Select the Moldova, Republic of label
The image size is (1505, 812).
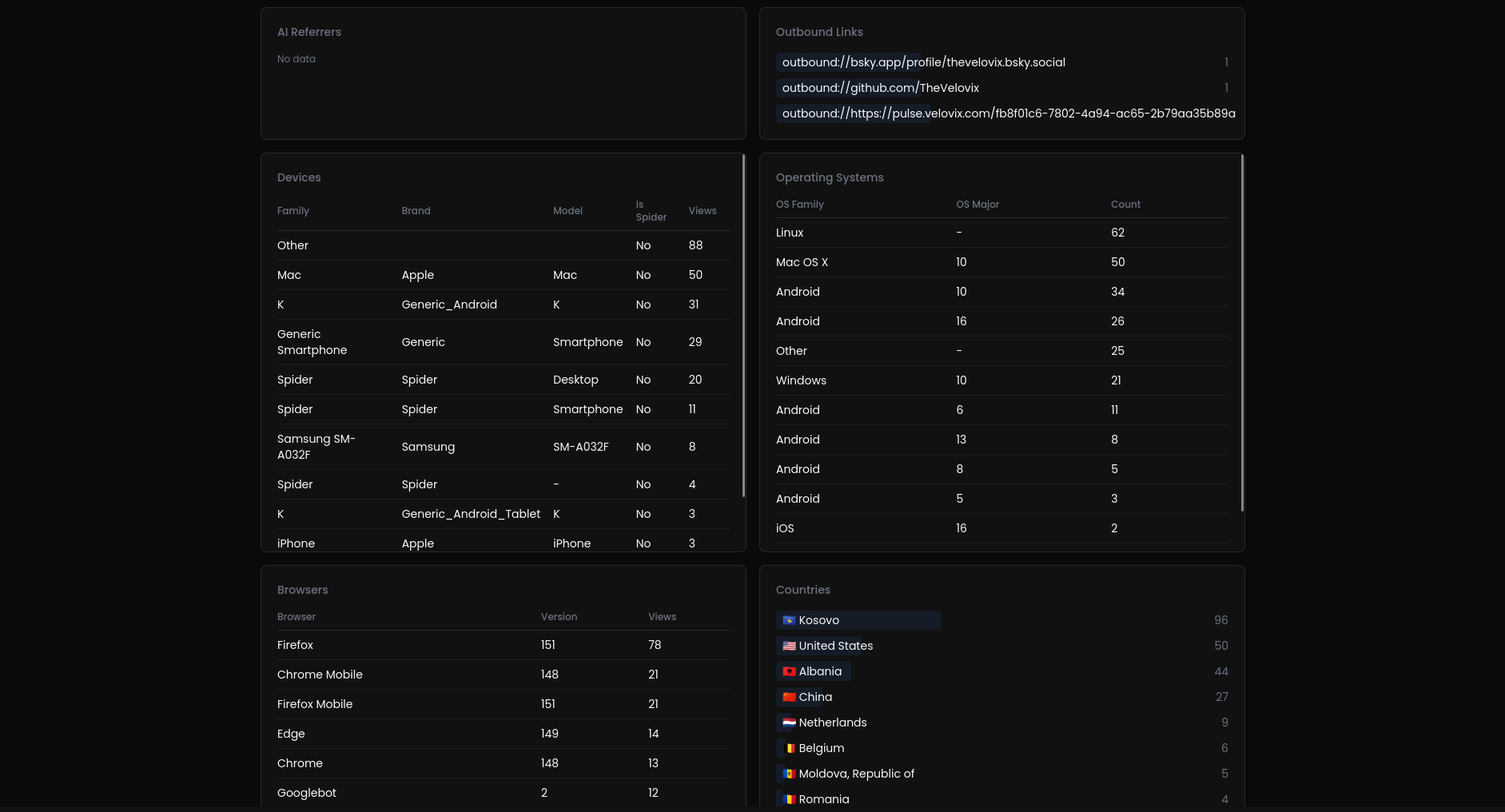pos(856,774)
